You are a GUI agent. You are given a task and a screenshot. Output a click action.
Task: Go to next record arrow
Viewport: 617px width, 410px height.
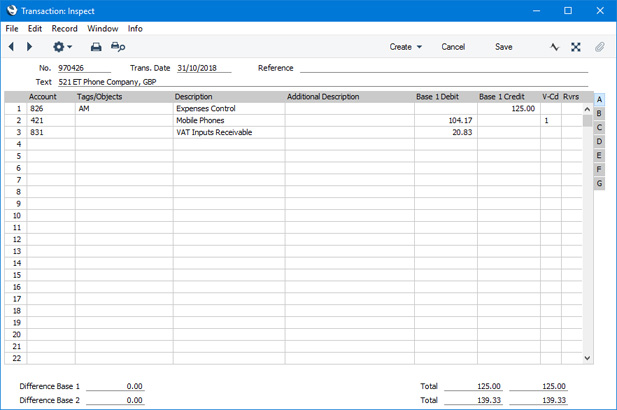29,47
